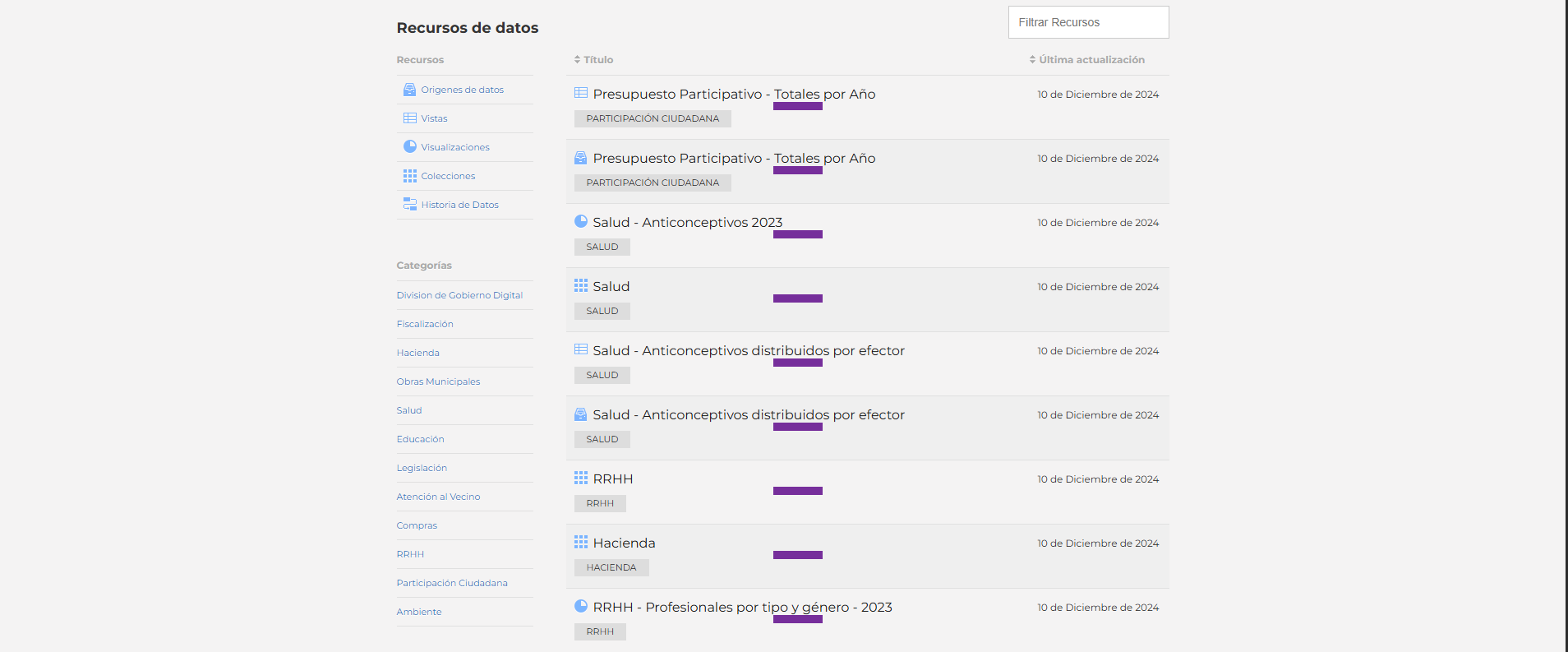1568x652 pixels.
Task: Click data-source icon beside second Presupuesto Participativo row
Action: (x=581, y=157)
